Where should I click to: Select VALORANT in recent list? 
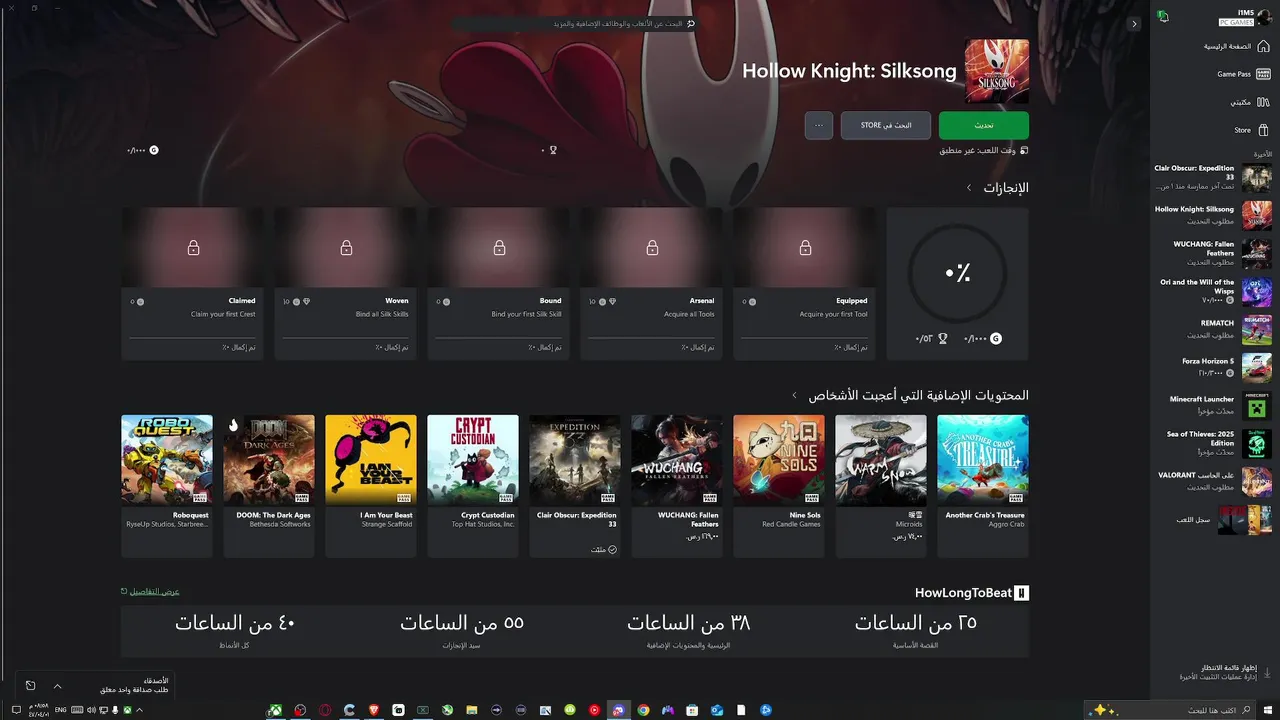tap(1212, 481)
